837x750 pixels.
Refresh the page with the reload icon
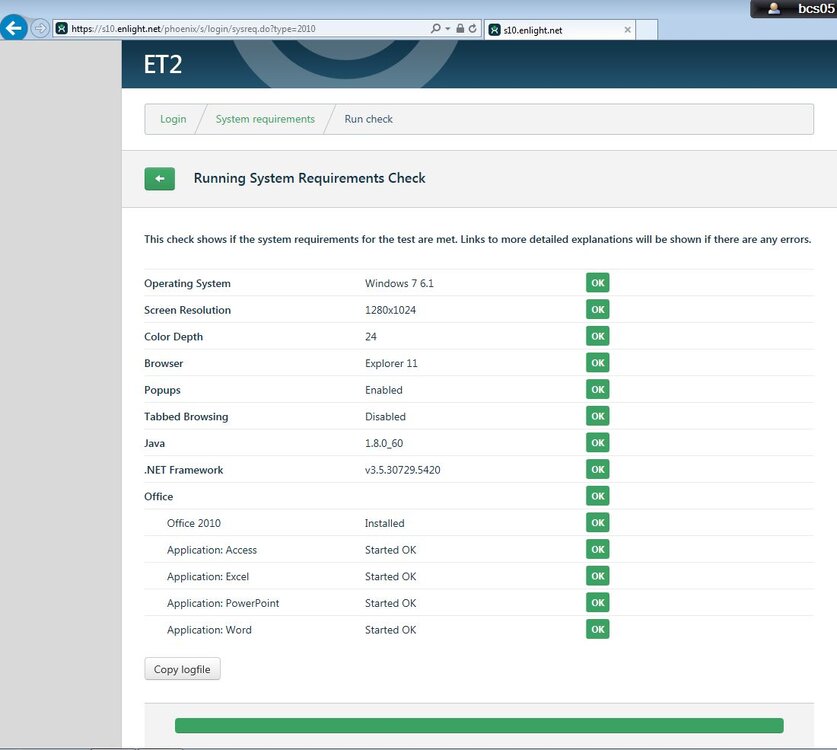pos(473,28)
